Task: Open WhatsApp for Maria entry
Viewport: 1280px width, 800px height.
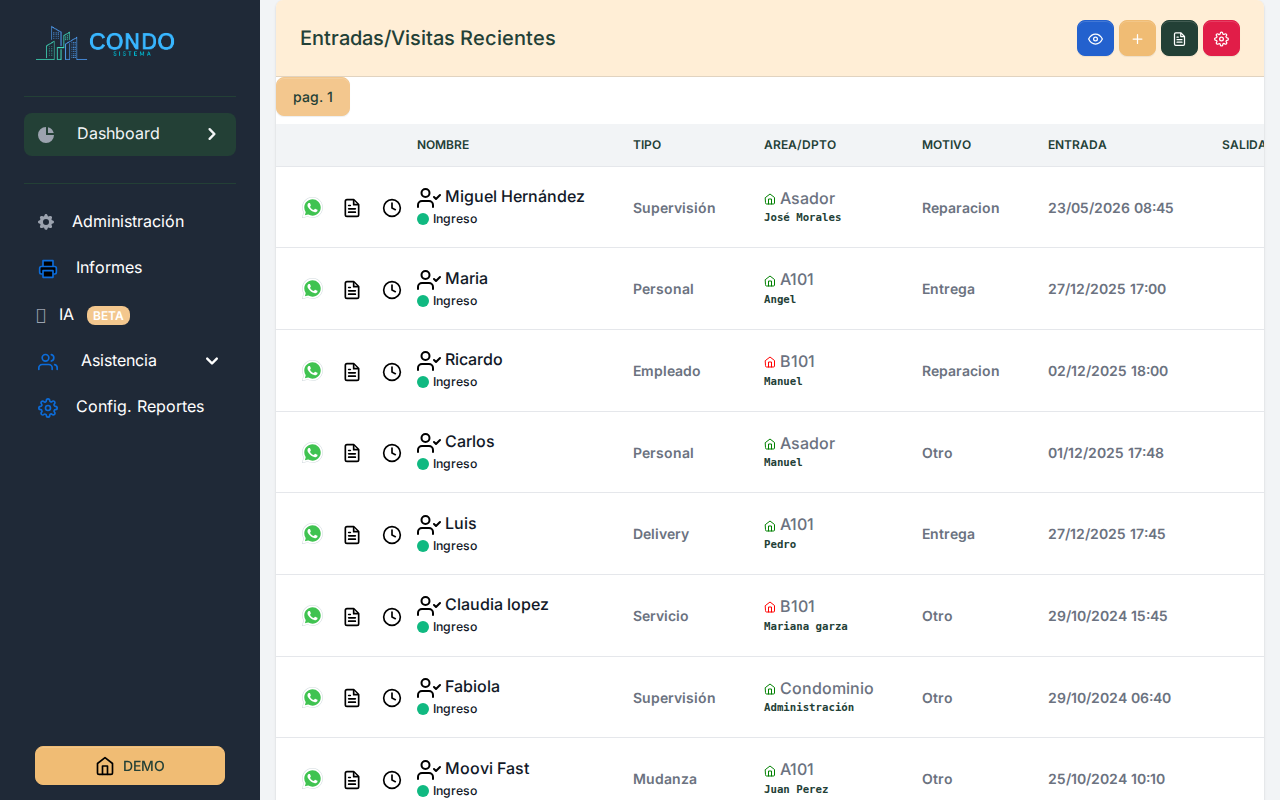Action: [x=313, y=288]
